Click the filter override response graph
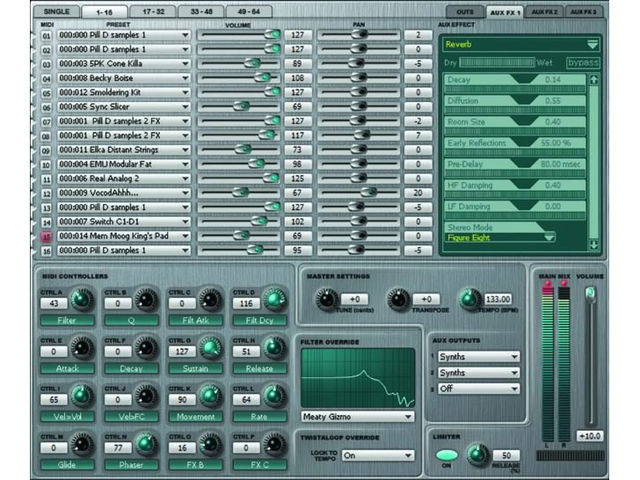640x480 pixels. tap(358, 378)
